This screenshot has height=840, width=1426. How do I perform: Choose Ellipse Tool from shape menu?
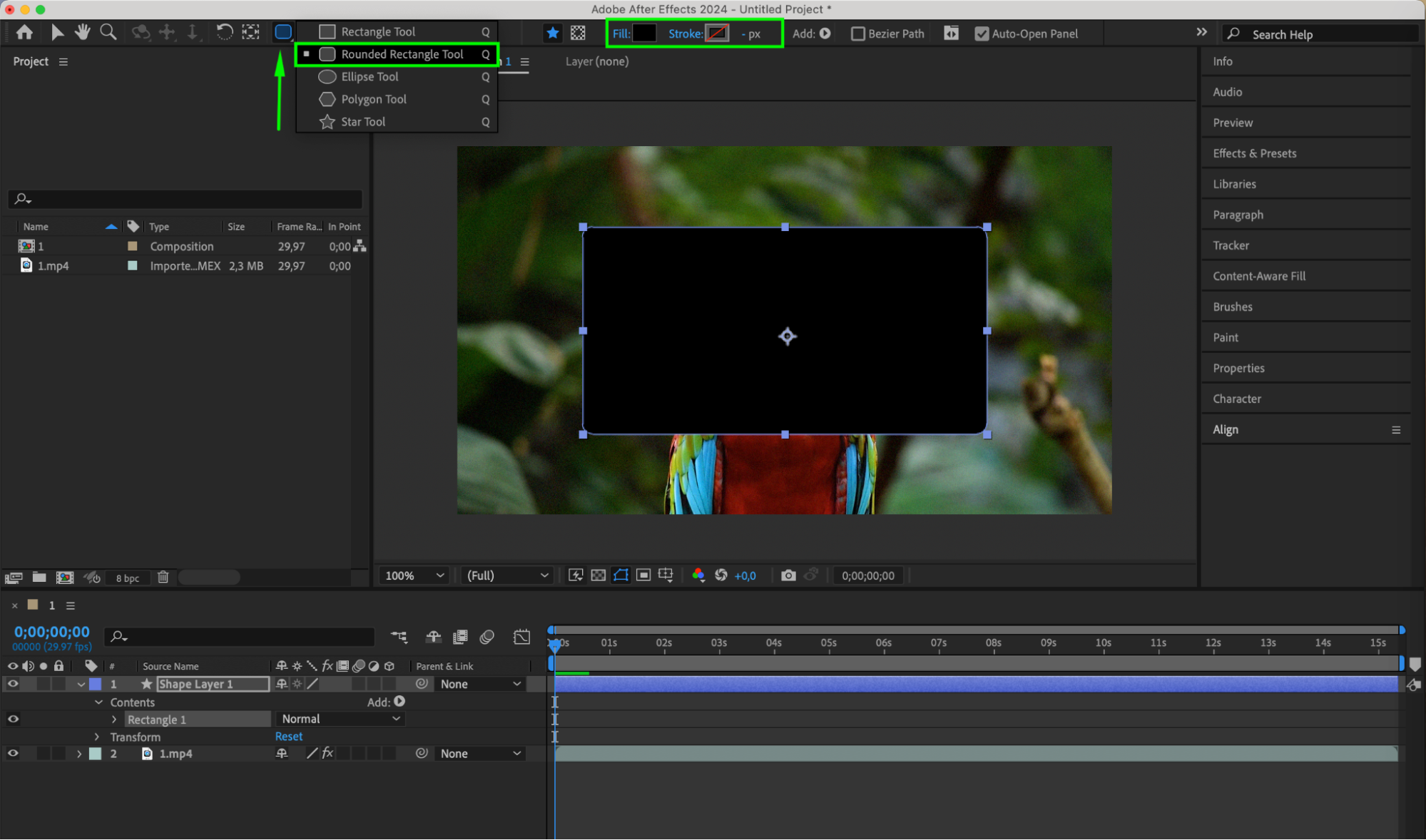pyautogui.click(x=370, y=76)
